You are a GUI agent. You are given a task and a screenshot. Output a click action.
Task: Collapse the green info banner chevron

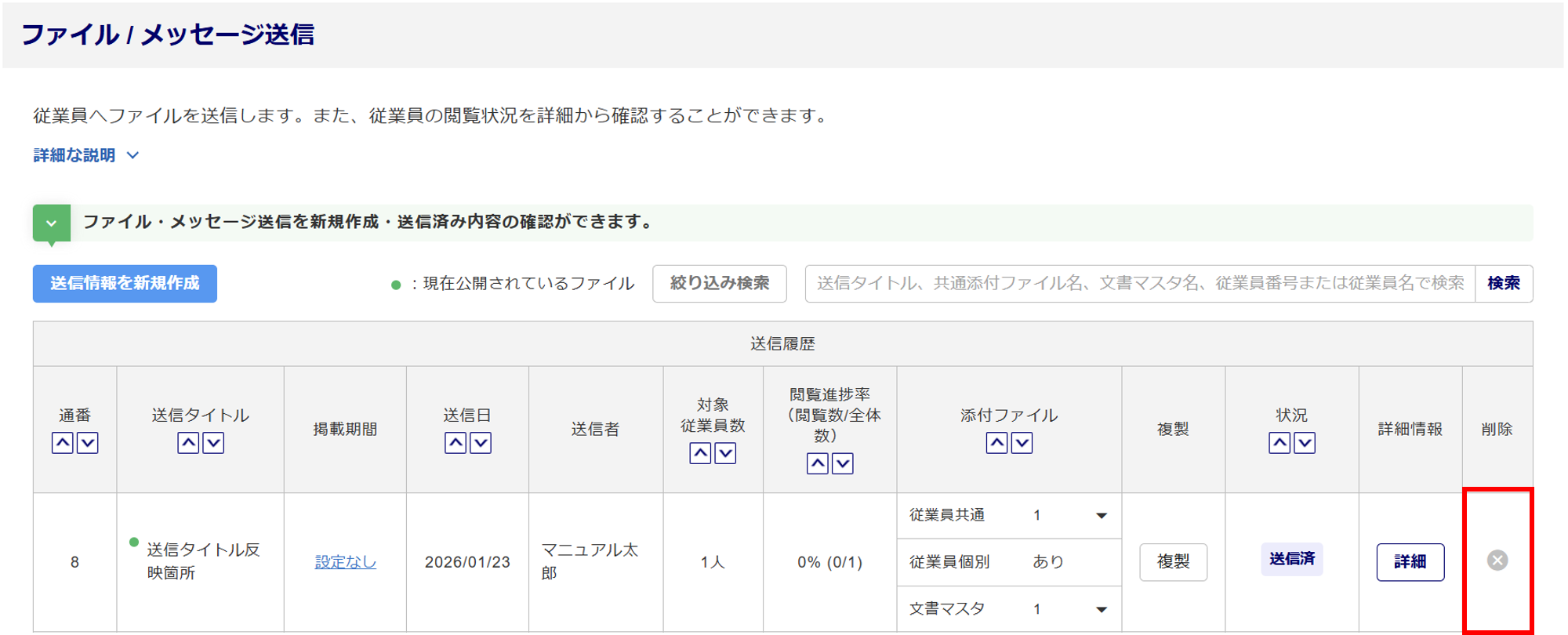pos(52,223)
